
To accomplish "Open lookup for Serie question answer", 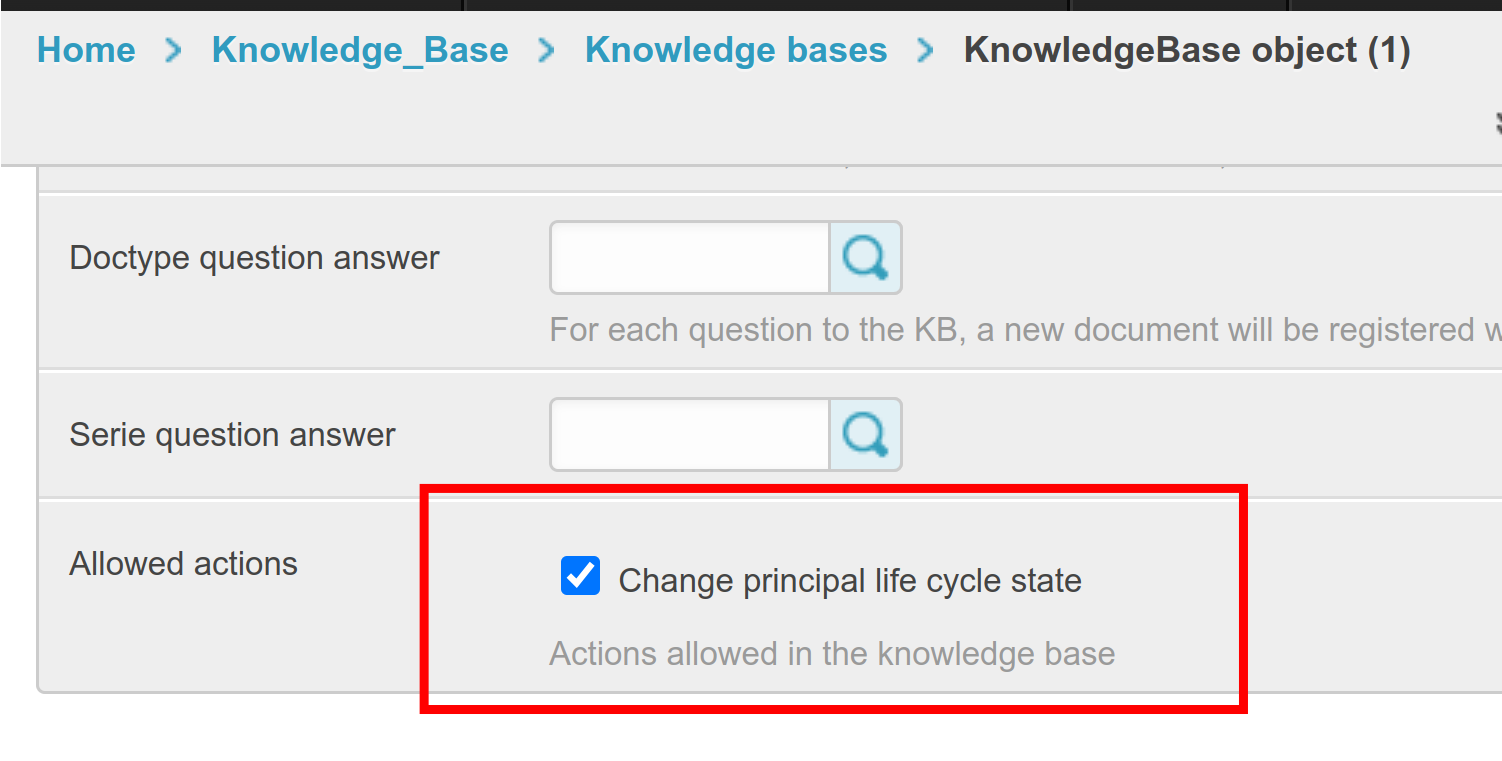I will 865,434.
